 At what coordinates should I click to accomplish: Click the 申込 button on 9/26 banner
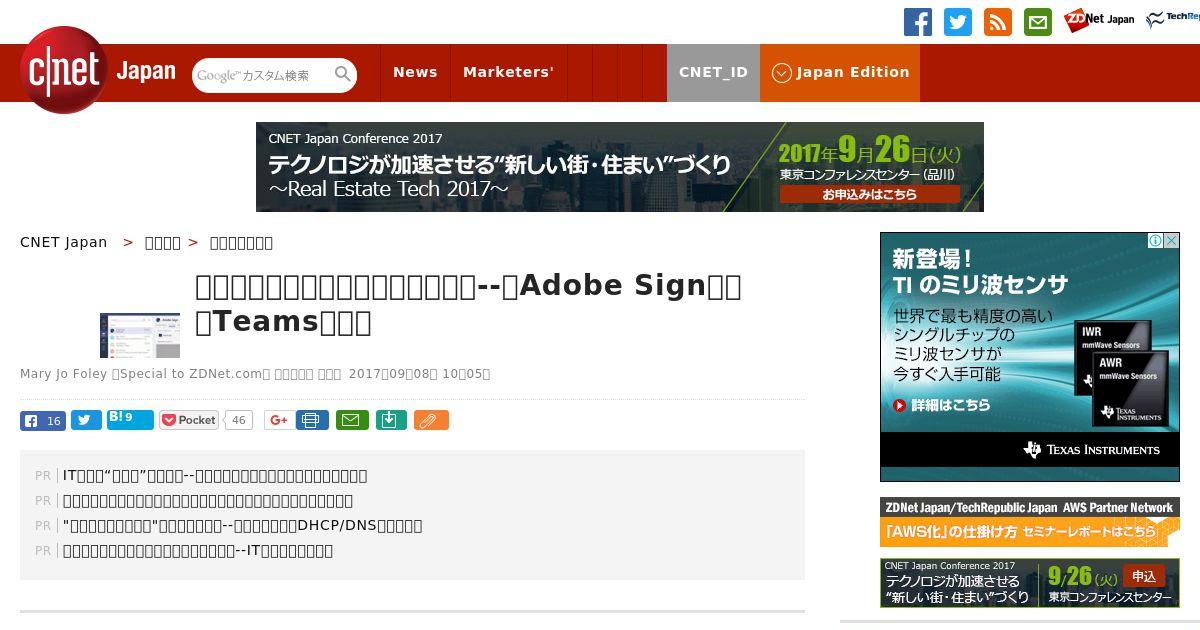tap(1144, 576)
